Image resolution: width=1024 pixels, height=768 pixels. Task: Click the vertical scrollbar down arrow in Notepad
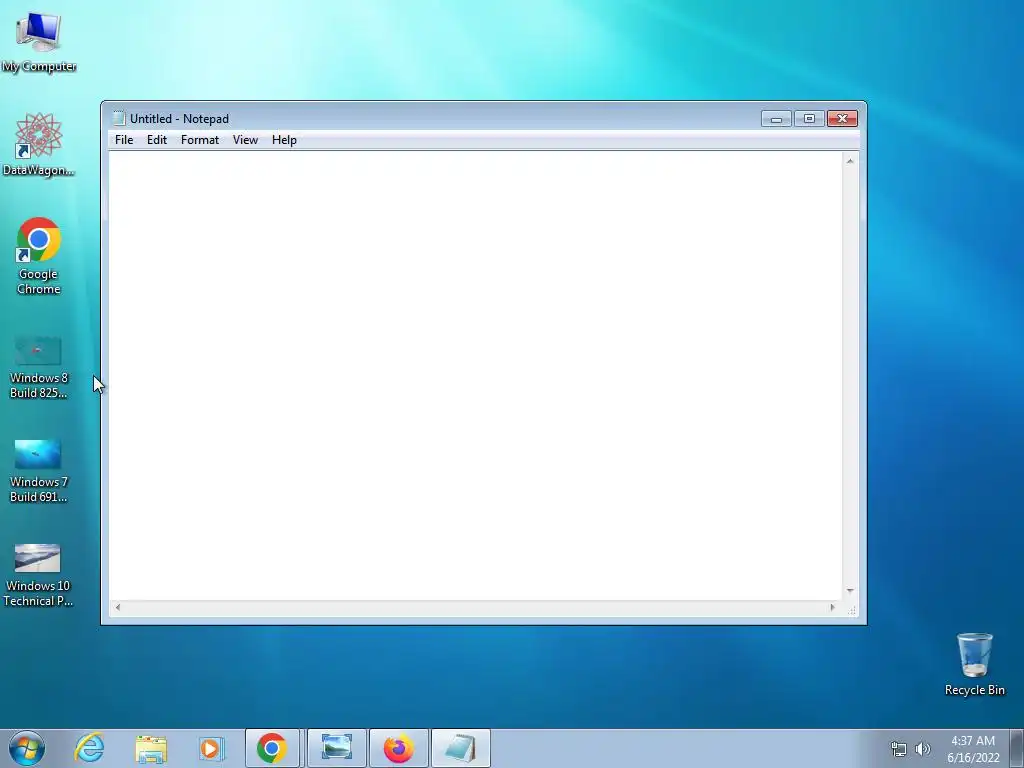click(850, 591)
